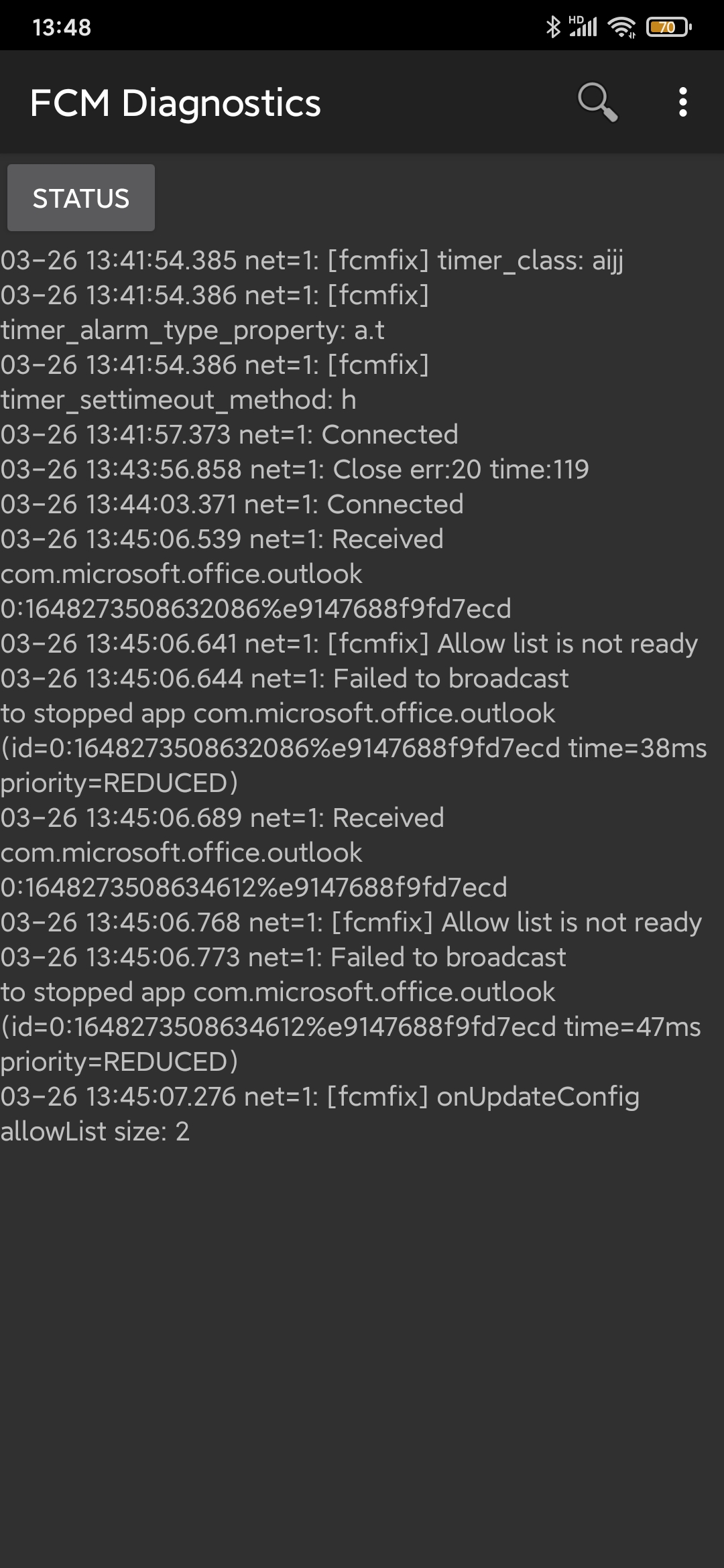Tap the timer_class aijj log line

tap(312, 261)
